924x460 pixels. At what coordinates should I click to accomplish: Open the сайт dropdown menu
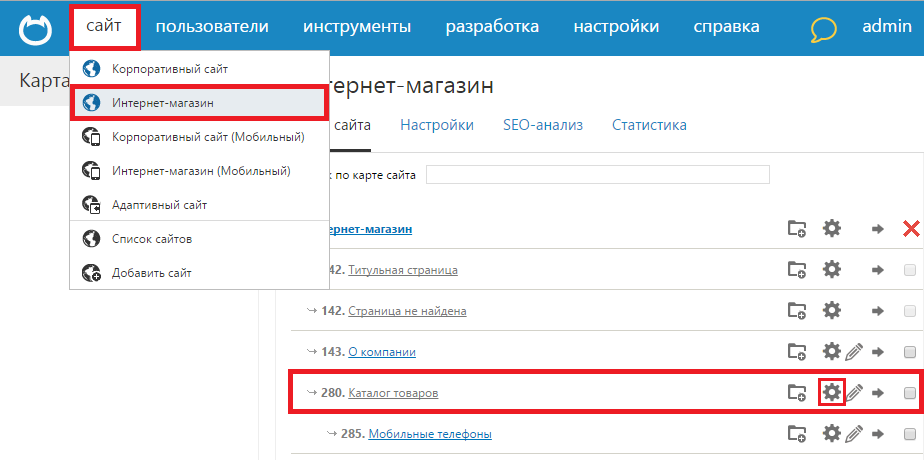(x=105, y=27)
